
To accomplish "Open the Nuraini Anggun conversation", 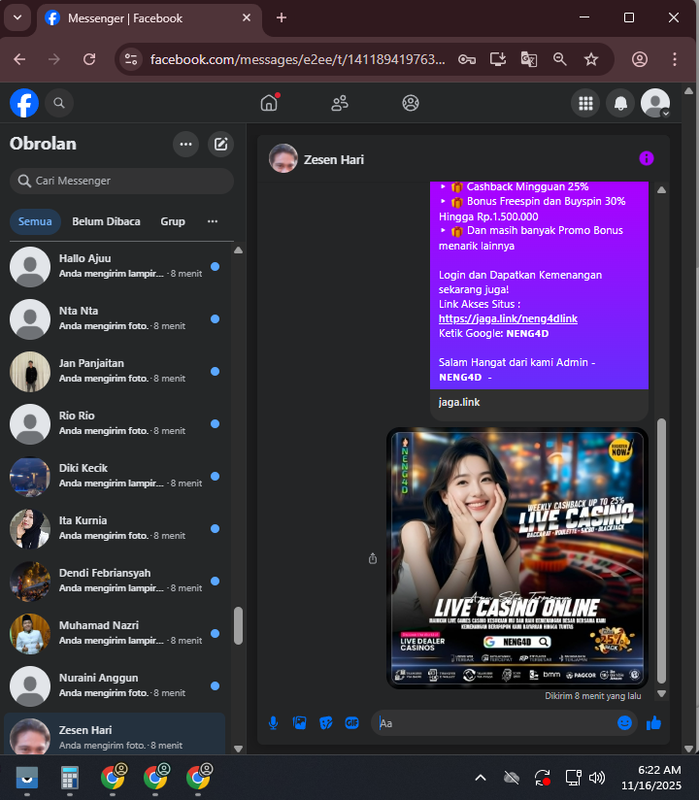I will pyautogui.click(x=115, y=686).
